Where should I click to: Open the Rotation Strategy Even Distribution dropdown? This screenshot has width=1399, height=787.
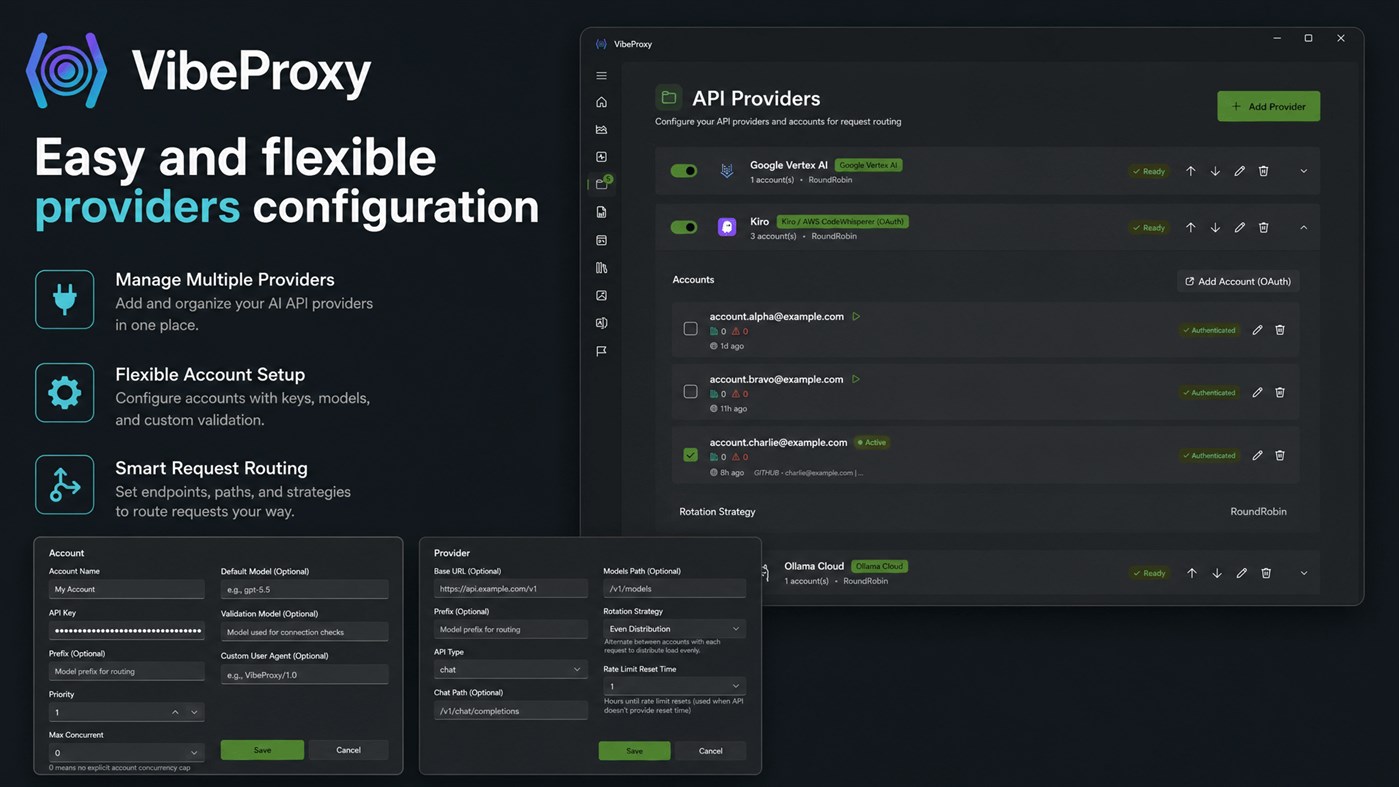[x=675, y=629]
